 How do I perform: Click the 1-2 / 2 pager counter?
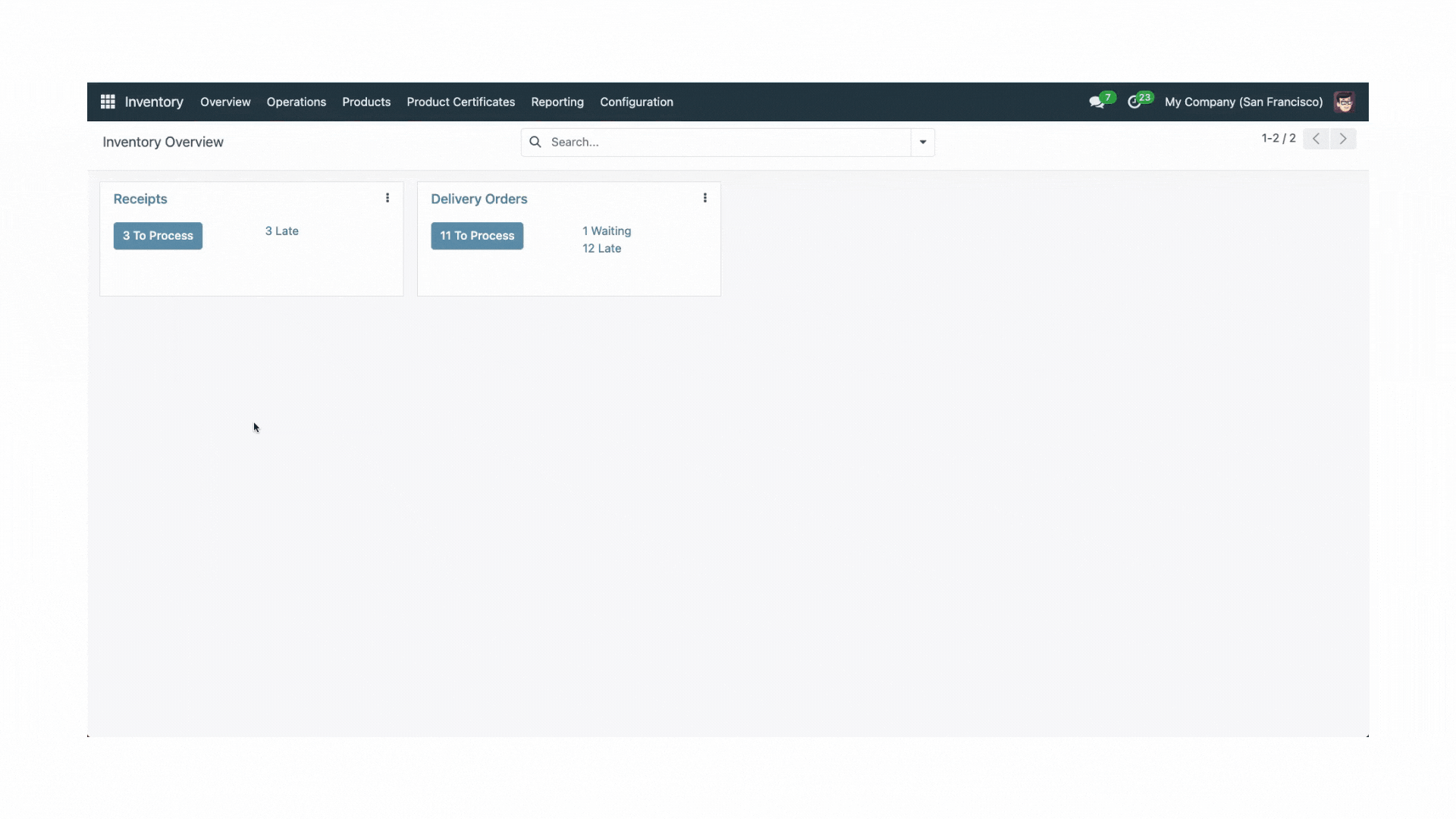click(x=1279, y=138)
